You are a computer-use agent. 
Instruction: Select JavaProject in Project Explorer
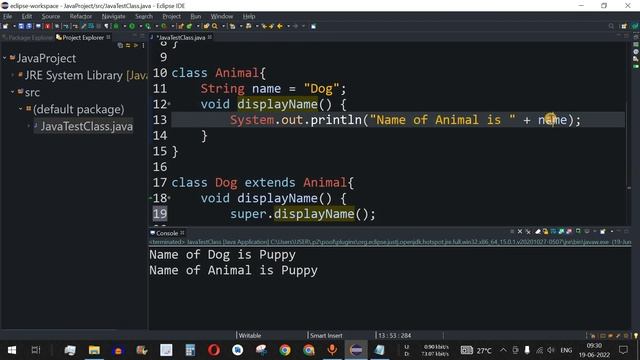46,58
